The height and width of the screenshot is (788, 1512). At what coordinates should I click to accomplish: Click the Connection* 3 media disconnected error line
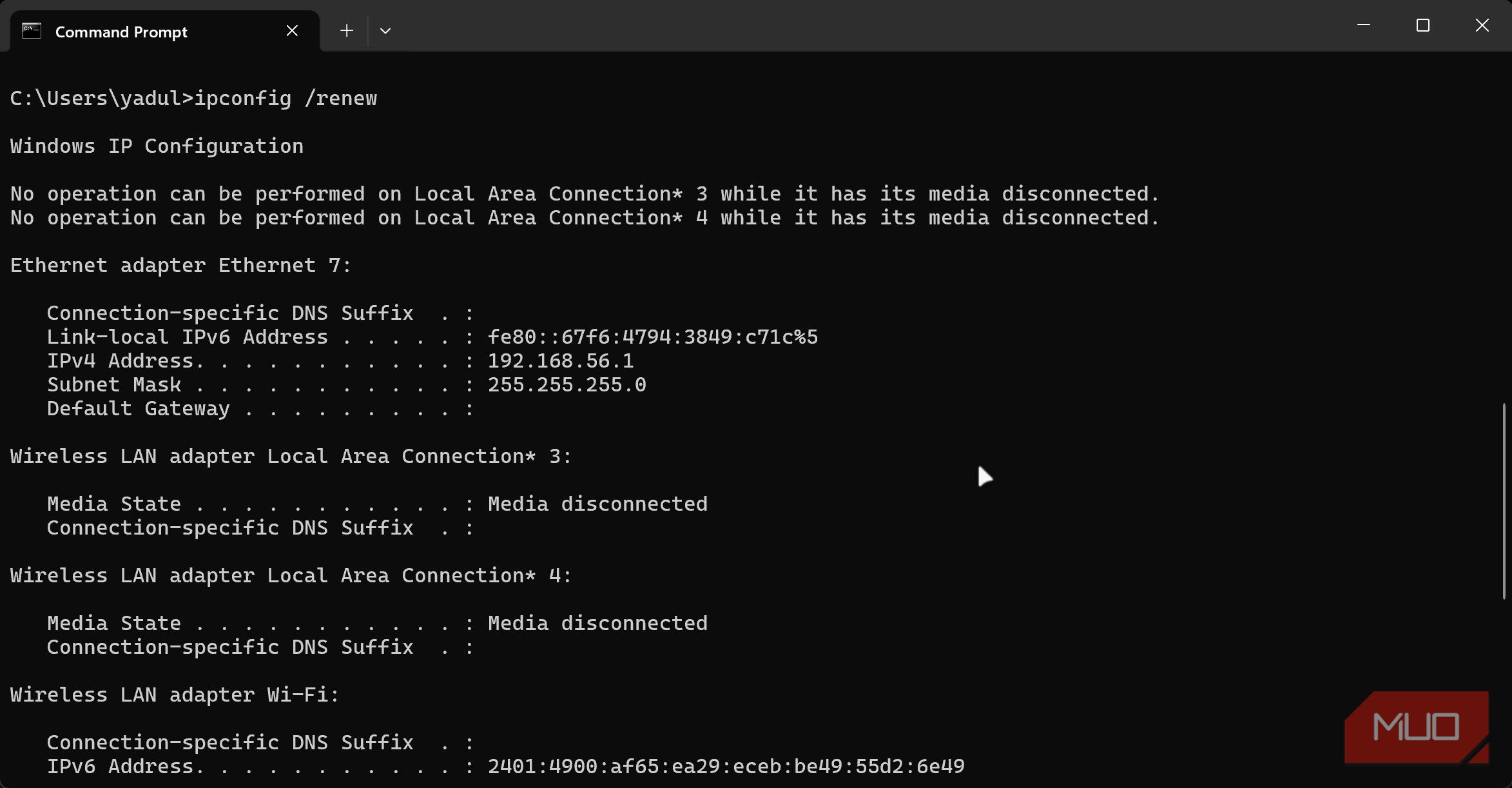click(585, 193)
